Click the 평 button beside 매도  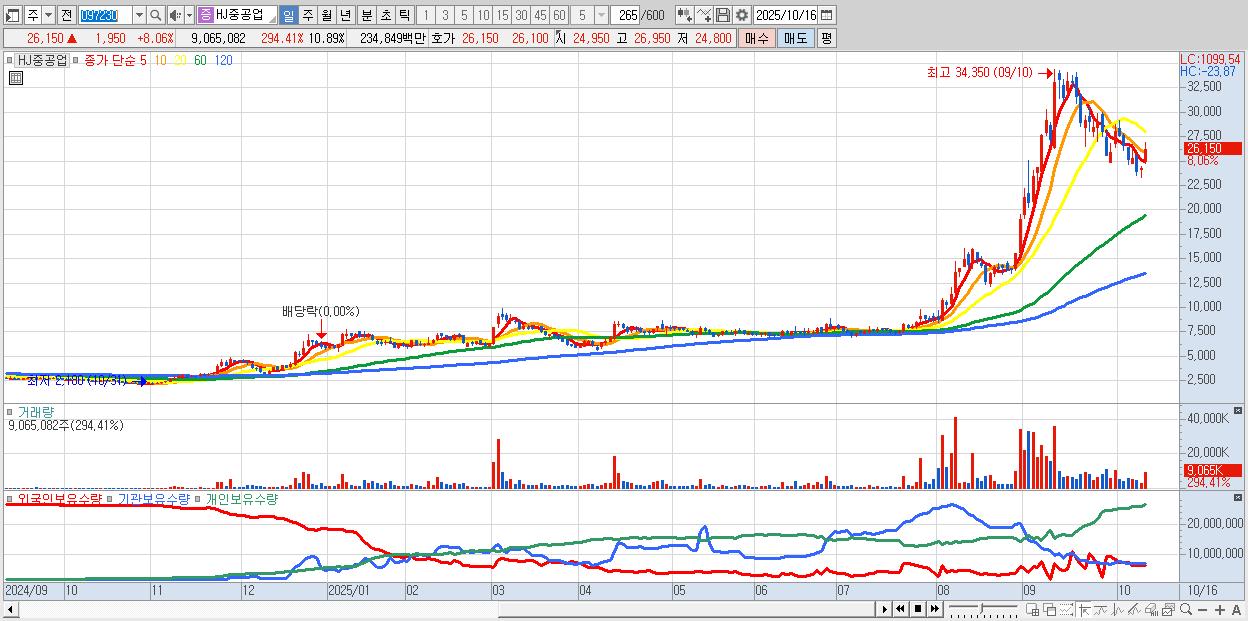tap(826, 38)
